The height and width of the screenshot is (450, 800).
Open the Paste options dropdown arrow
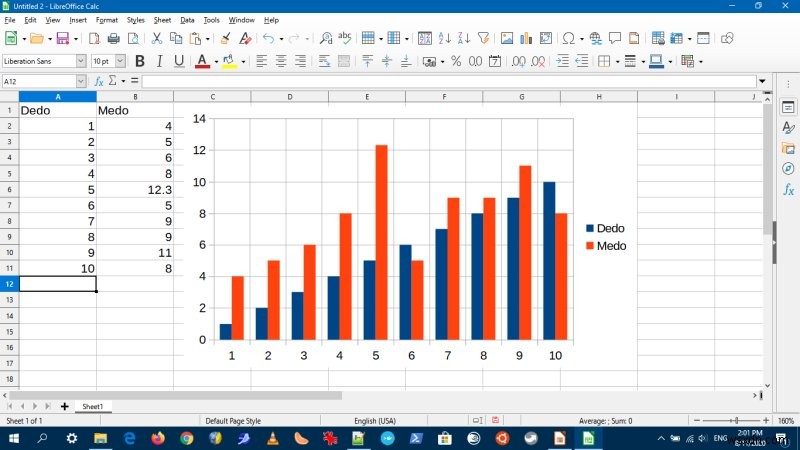point(207,39)
